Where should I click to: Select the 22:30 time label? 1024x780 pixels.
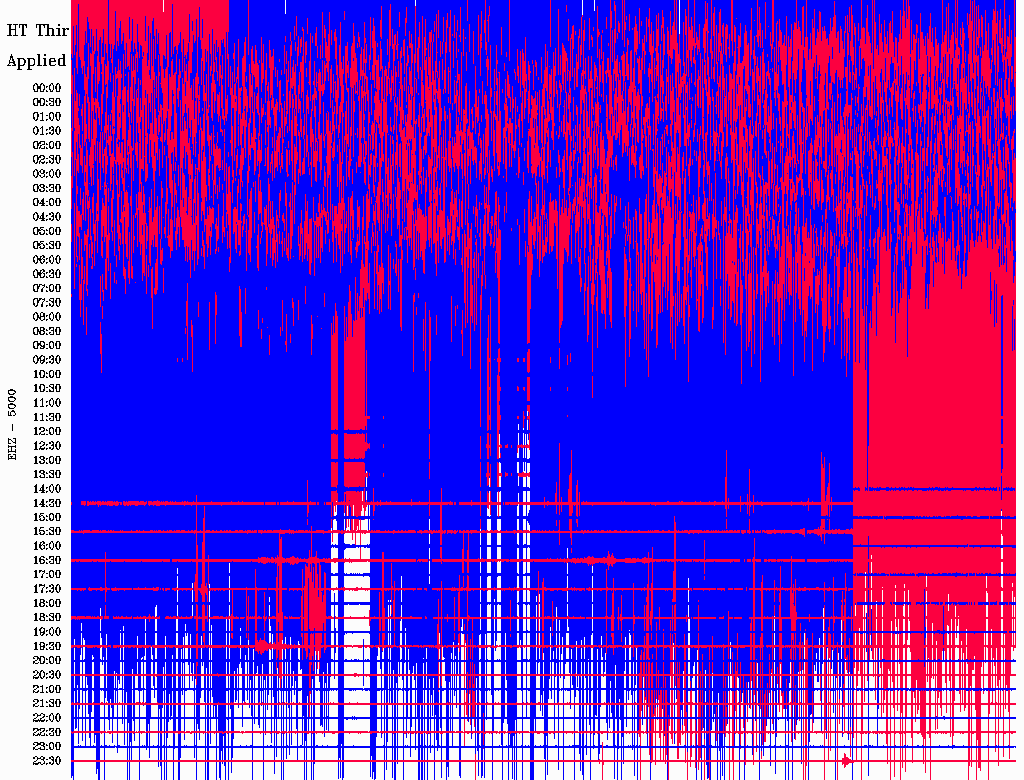[x=47, y=732]
